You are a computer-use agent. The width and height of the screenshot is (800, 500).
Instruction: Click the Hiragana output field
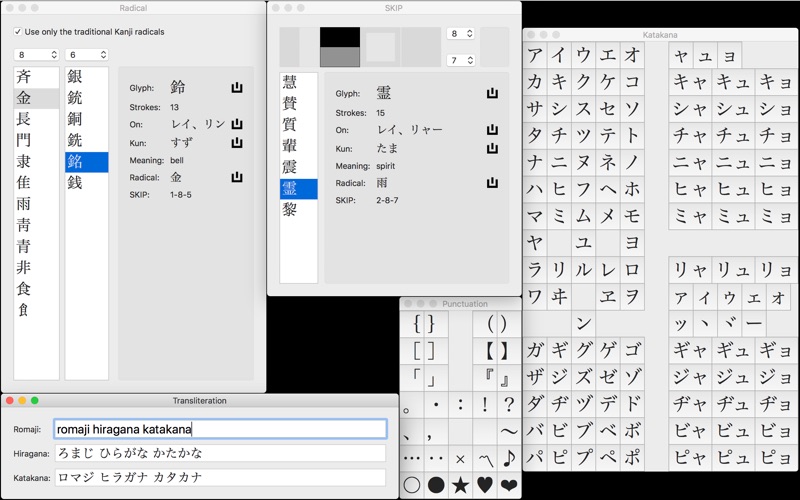click(220, 453)
